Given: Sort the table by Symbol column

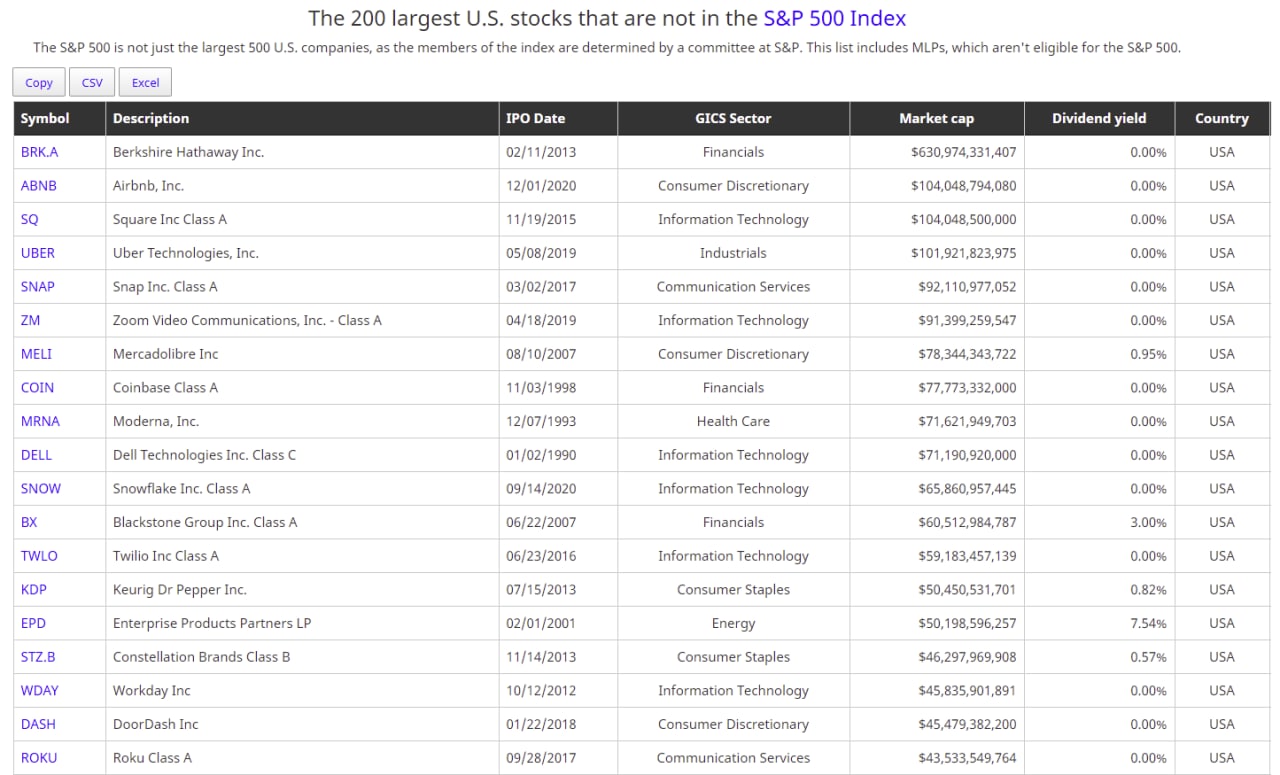Looking at the screenshot, I should (45, 118).
